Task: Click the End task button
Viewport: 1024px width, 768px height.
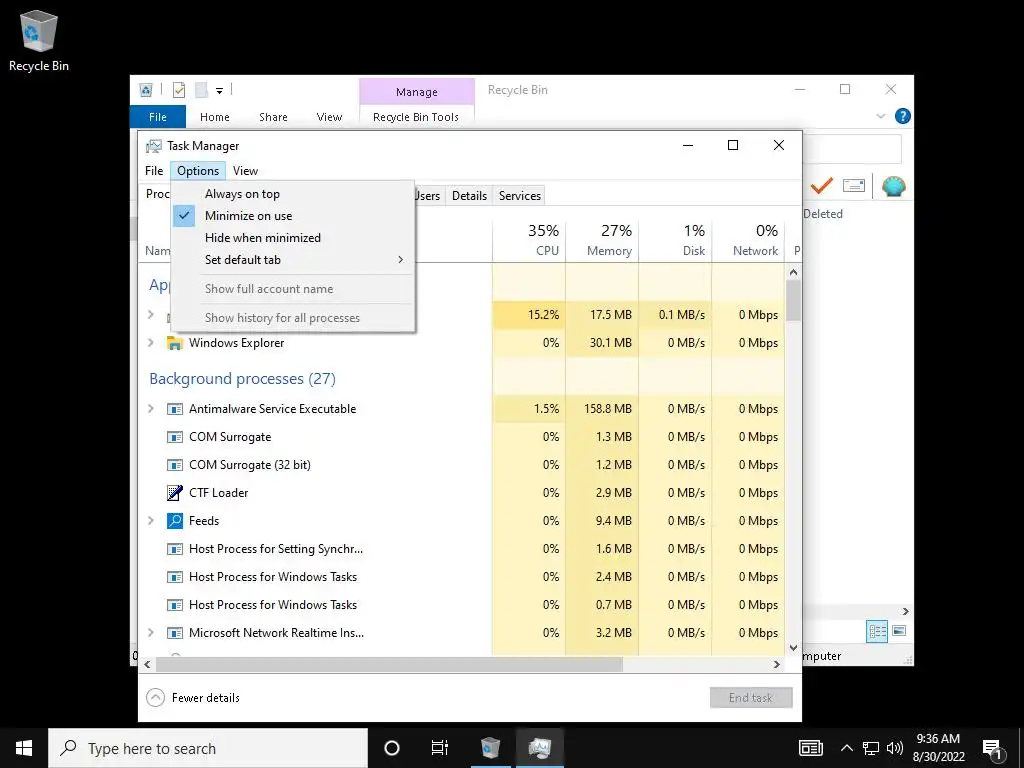Action: coord(751,697)
